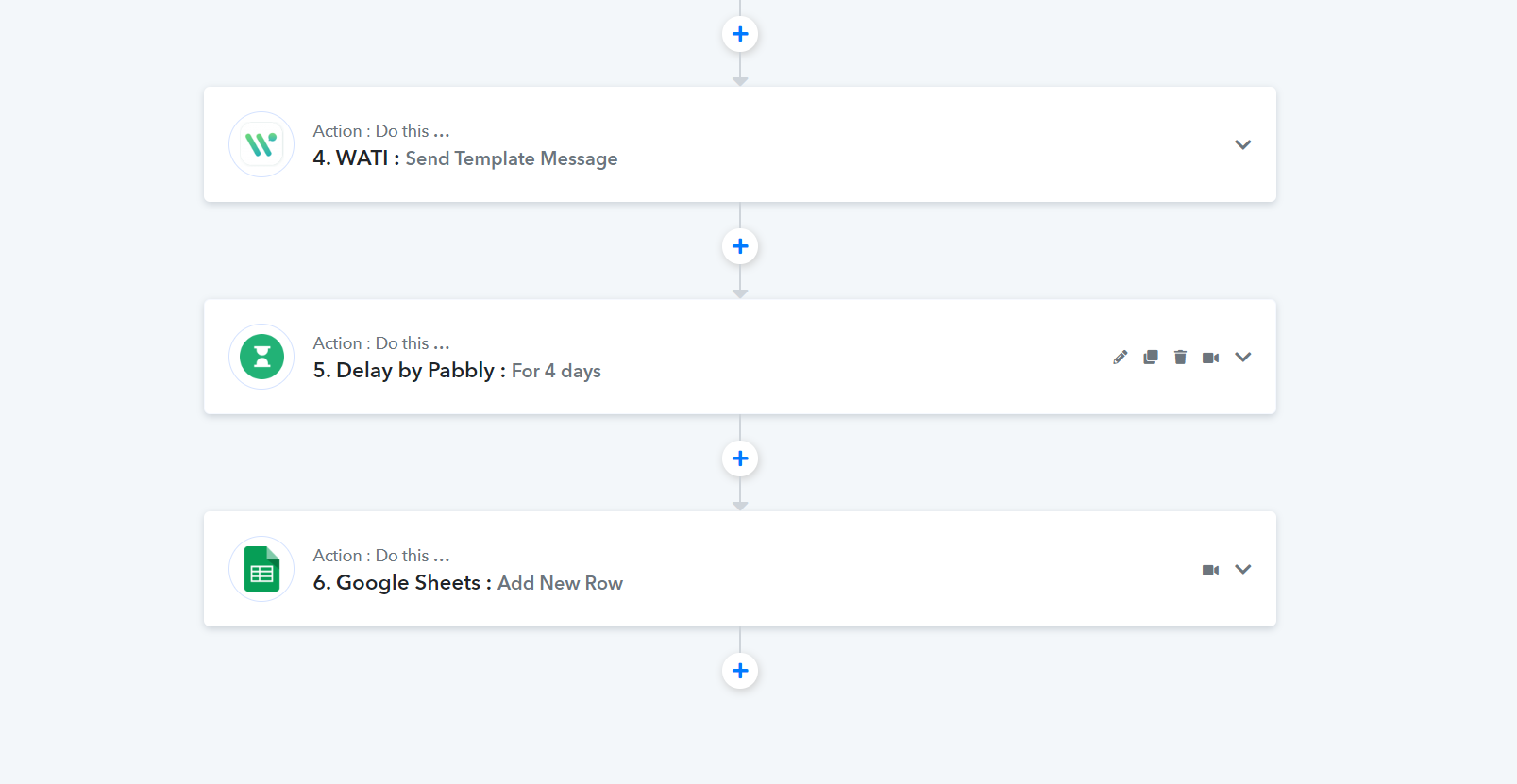
Task: Open the WATI Send Template Message title
Action: tap(465, 158)
